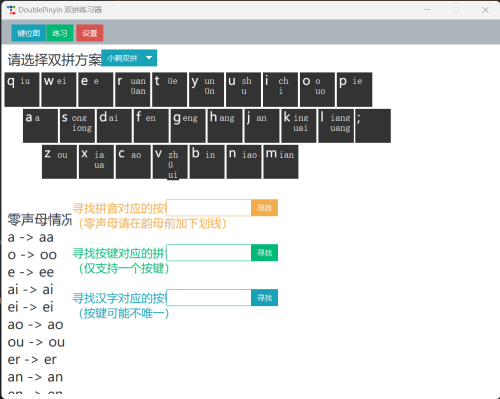This screenshot has height=399, width=500.
Task: Click the j key tile (an)
Action: [x=262, y=126]
